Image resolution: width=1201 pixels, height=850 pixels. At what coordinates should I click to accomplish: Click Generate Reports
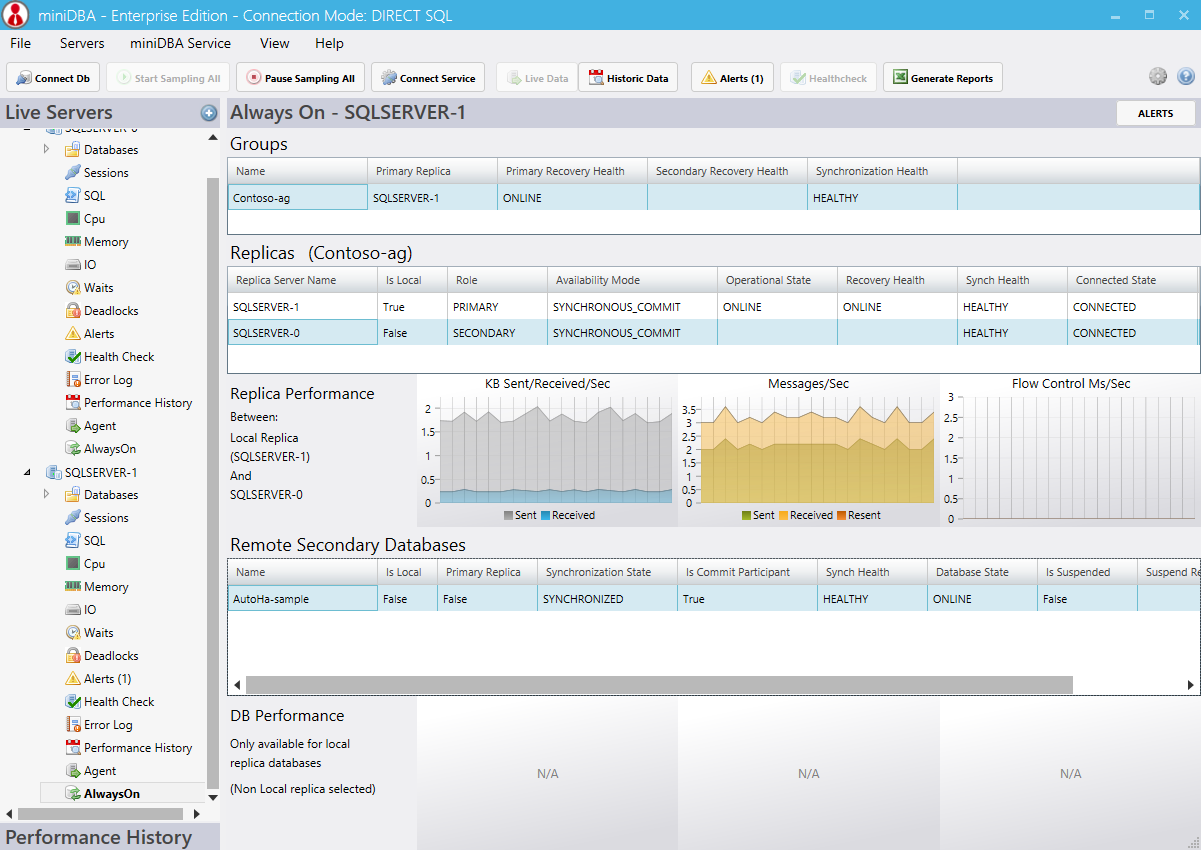pyautogui.click(x=942, y=78)
